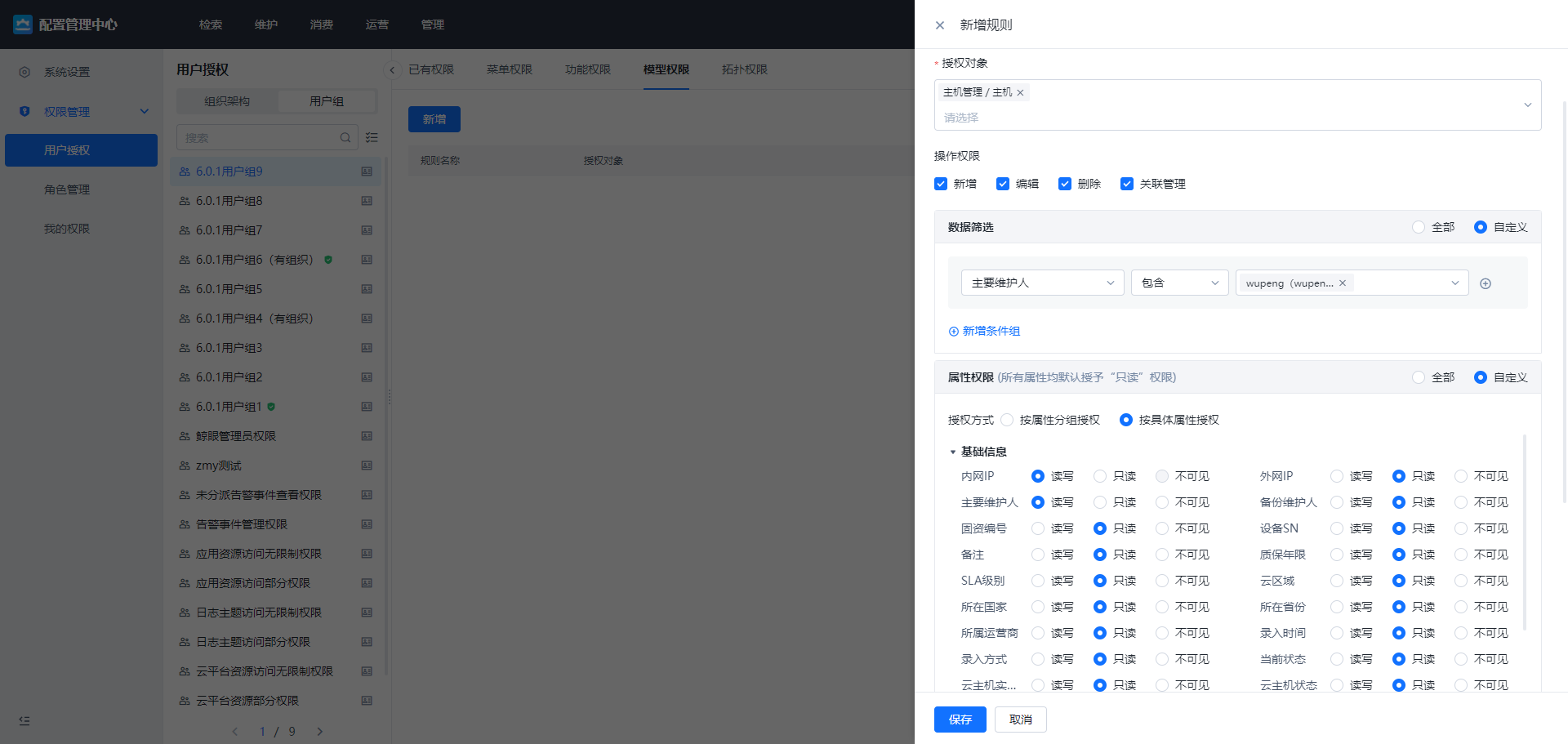
Task: Collapse the sidebar via the bottom-left collapse icon
Action: coord(24,721)
